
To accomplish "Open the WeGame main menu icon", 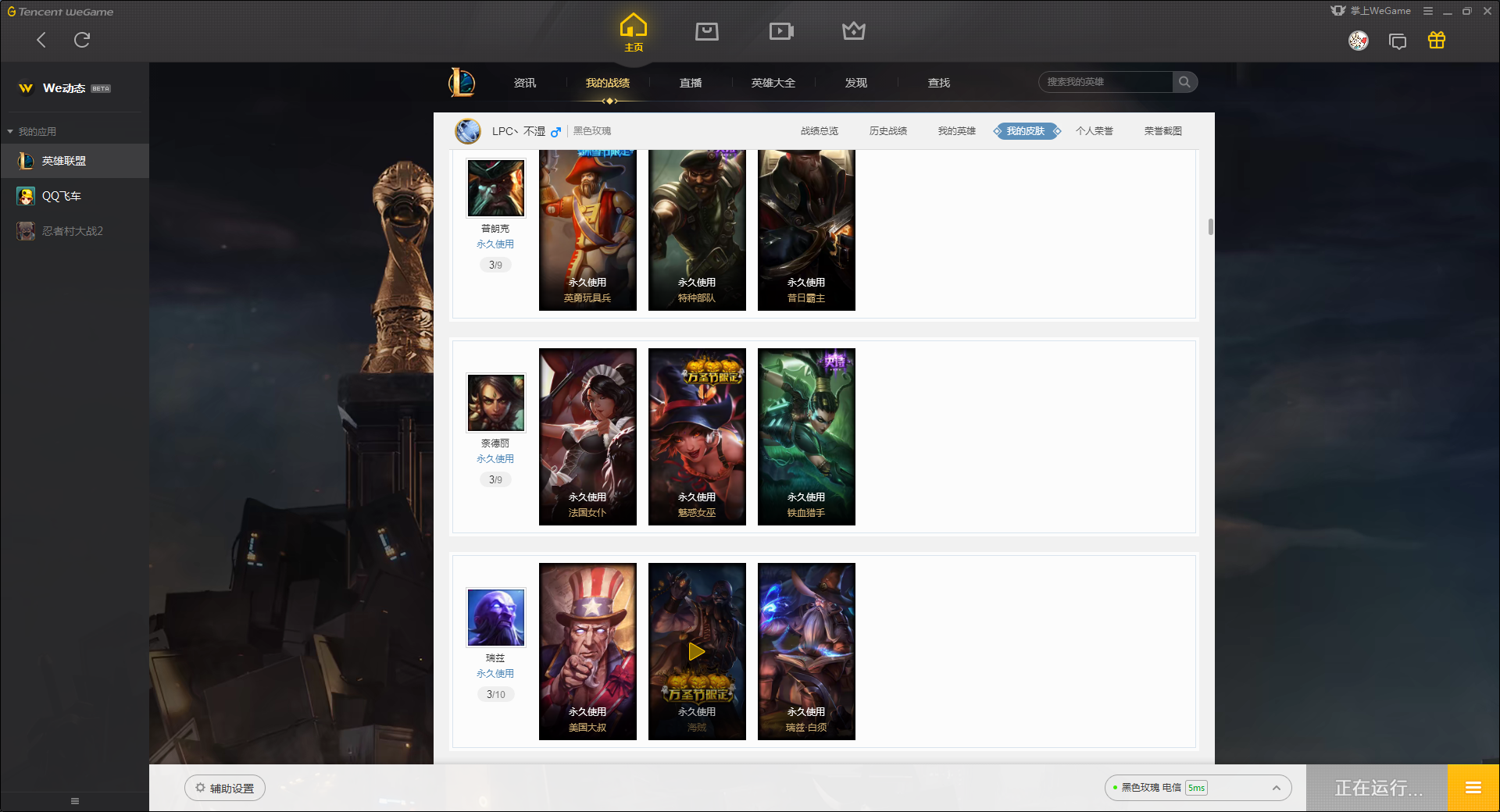I will [x=1428, y=11].
